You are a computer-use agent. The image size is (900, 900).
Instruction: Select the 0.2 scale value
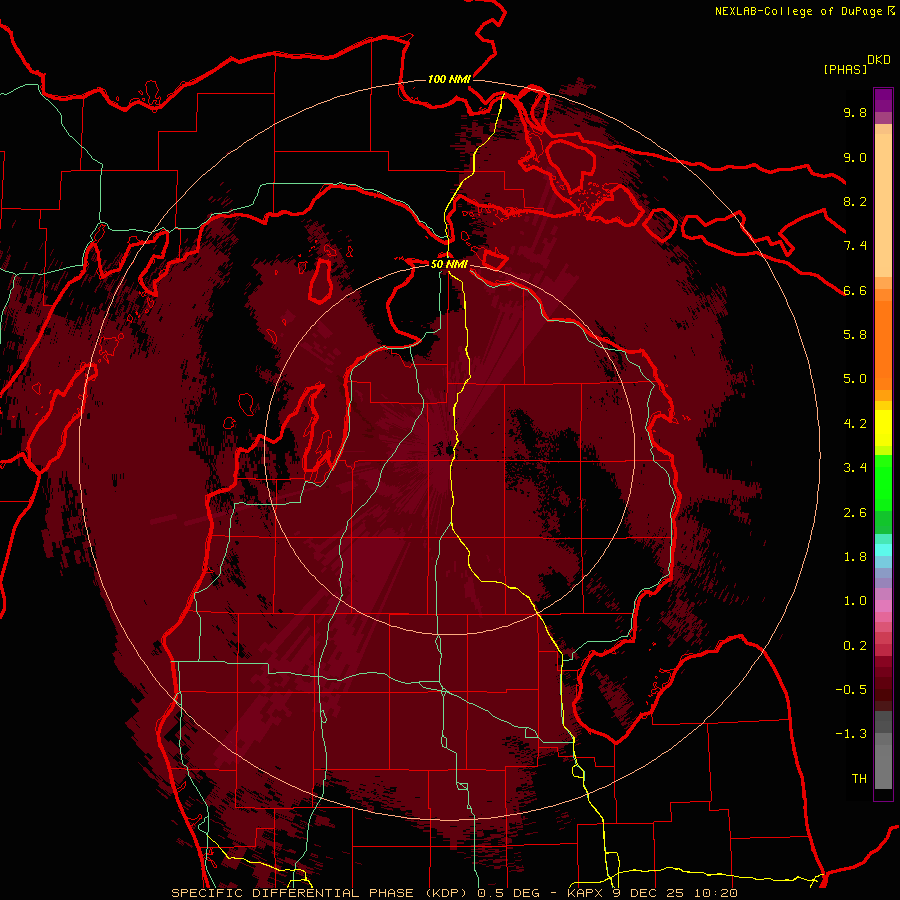click(855, 646)
